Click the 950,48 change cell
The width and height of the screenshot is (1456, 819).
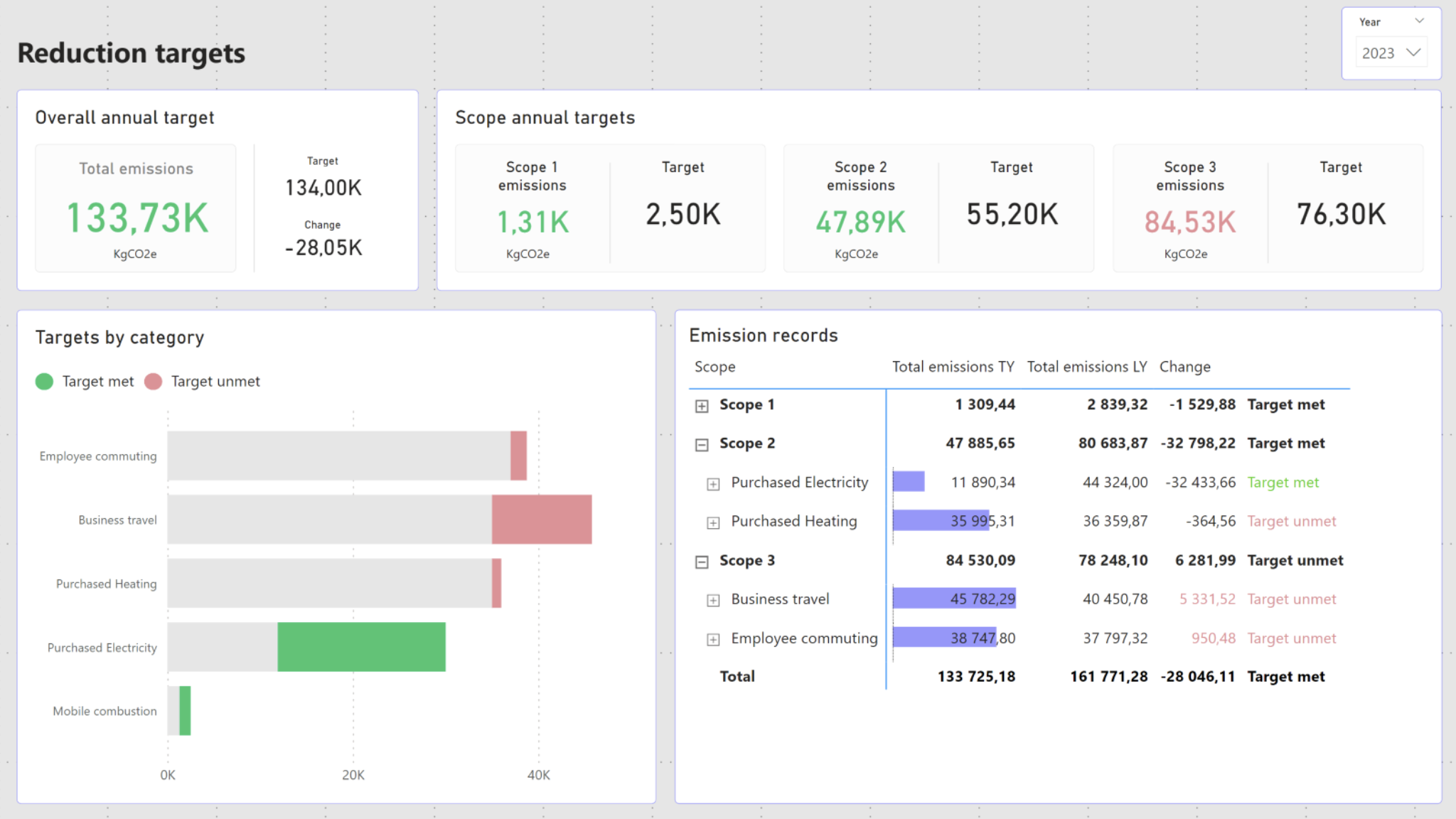click(x=1214, y=638)
